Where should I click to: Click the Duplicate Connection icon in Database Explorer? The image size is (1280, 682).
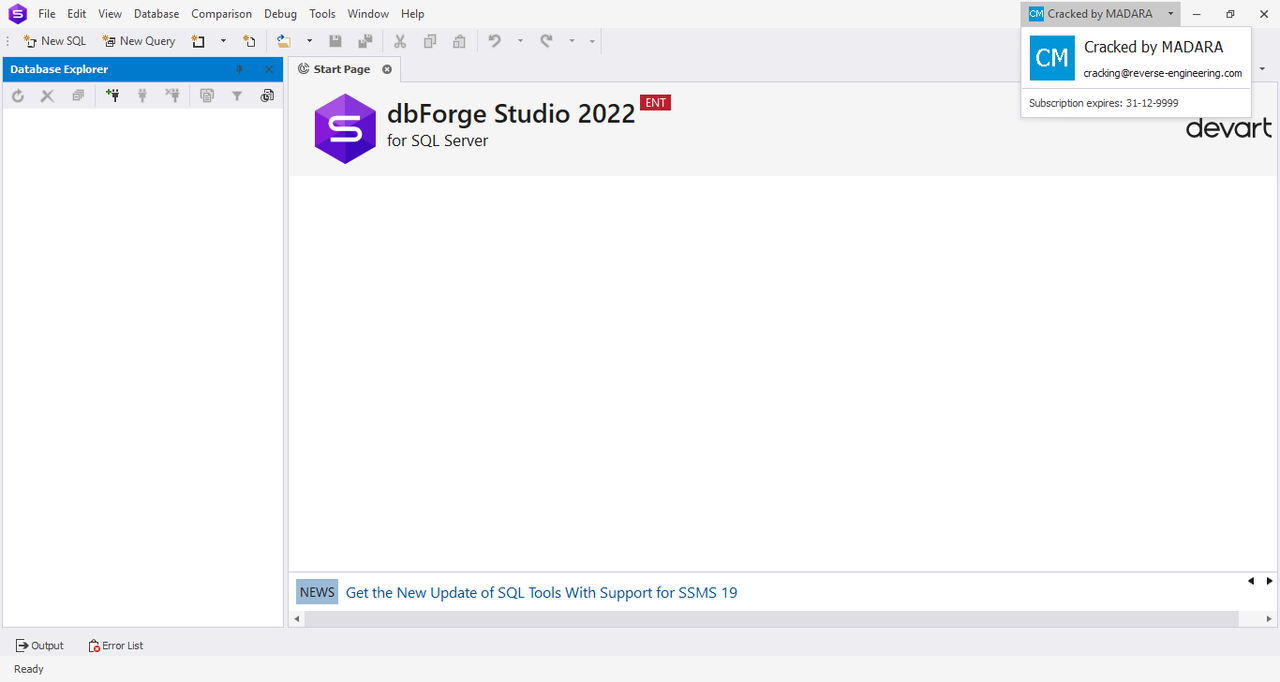pyautogui.click(x=207, y=96)
